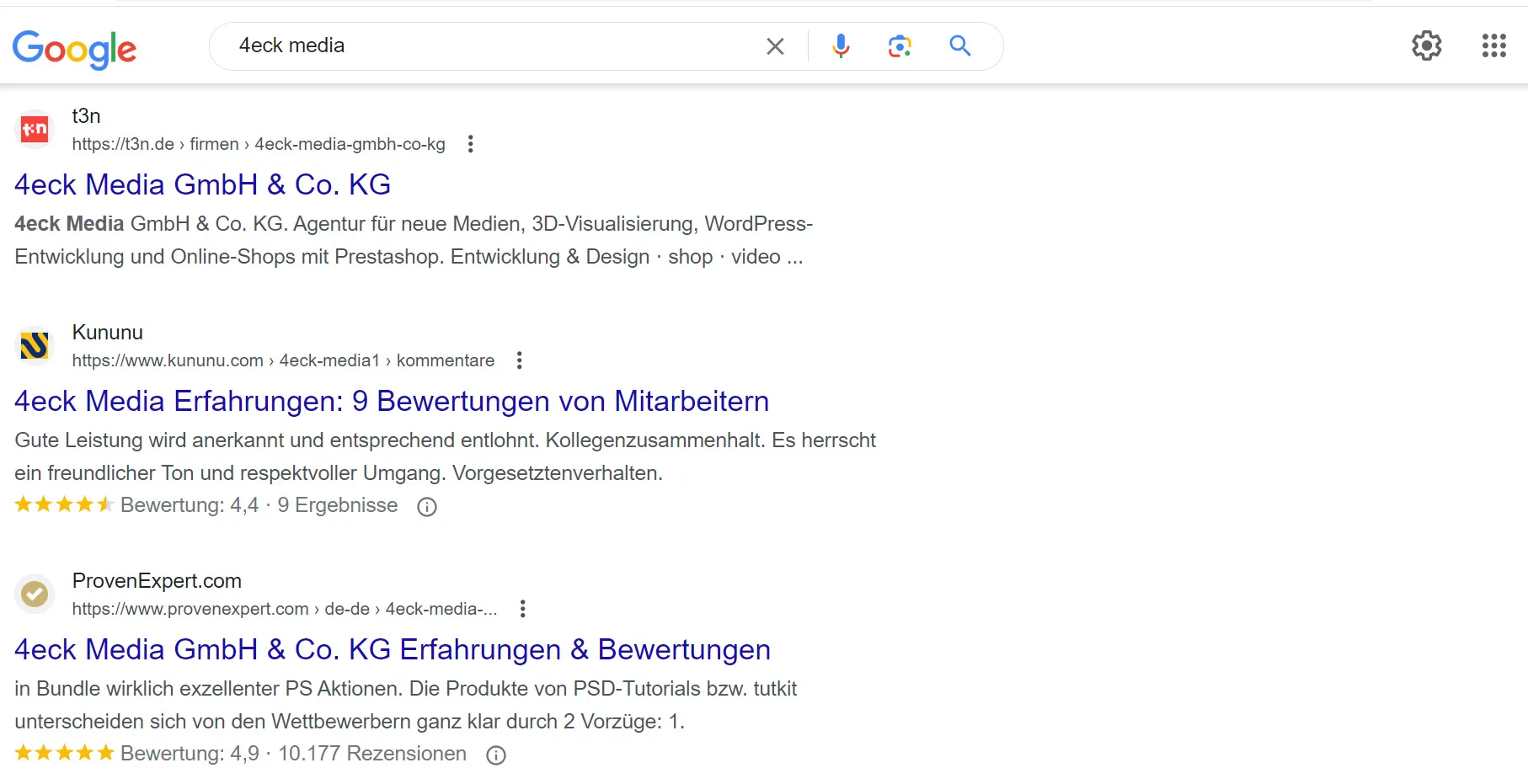This screenshot has height=784, width=1528.
Task: Click the 'ProvenExpert.com' site name
Action: (157, 581)
